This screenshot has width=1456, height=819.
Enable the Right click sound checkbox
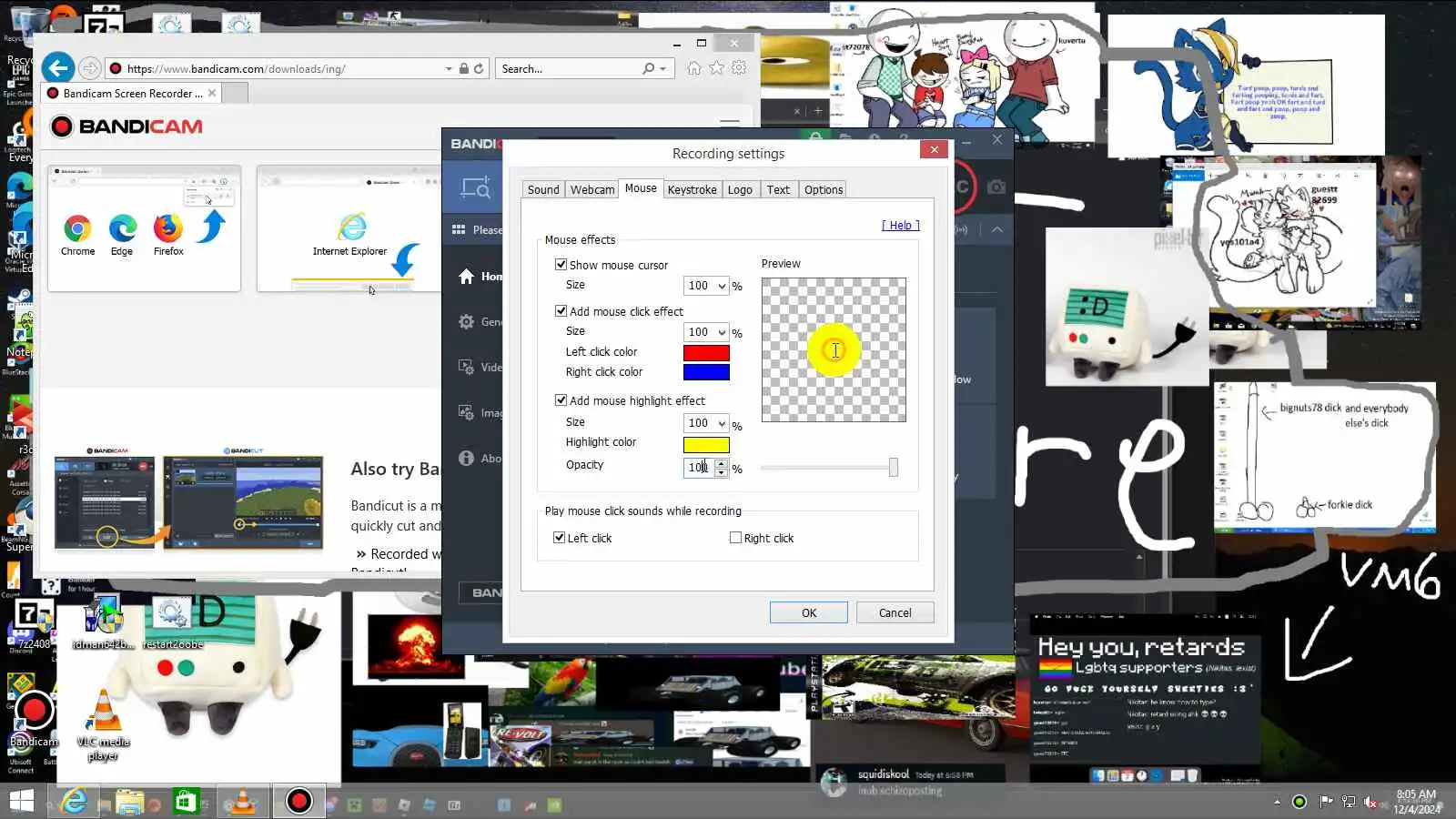click(735, 538)
